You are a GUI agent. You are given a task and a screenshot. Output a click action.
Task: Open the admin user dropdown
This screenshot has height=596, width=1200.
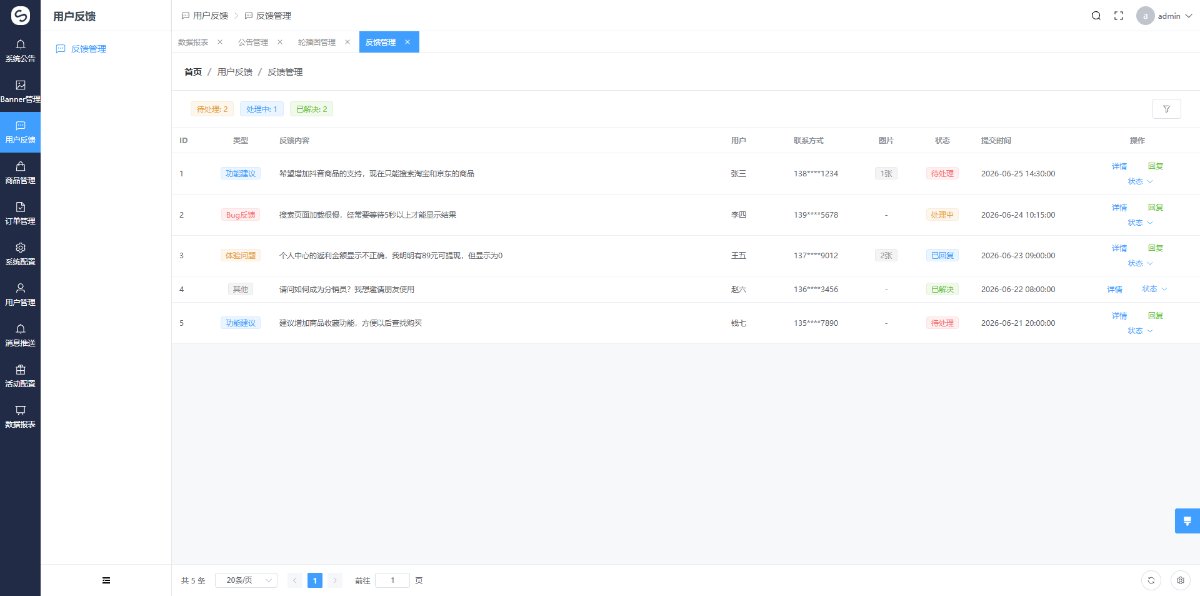(x=1164, y=16)
